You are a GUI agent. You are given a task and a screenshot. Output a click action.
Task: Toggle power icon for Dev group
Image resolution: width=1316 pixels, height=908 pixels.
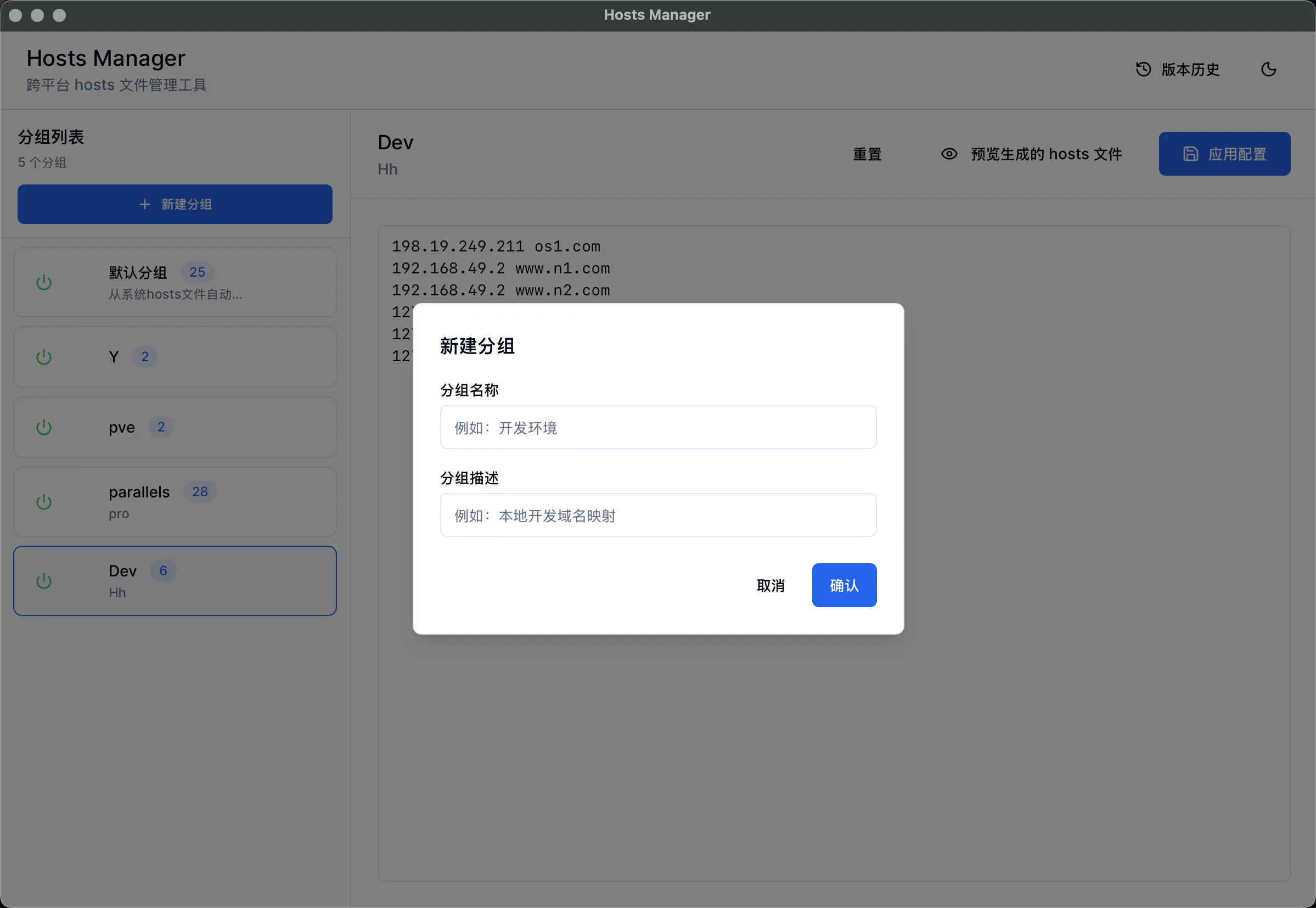pyautogui.click(x=44, y=581)
